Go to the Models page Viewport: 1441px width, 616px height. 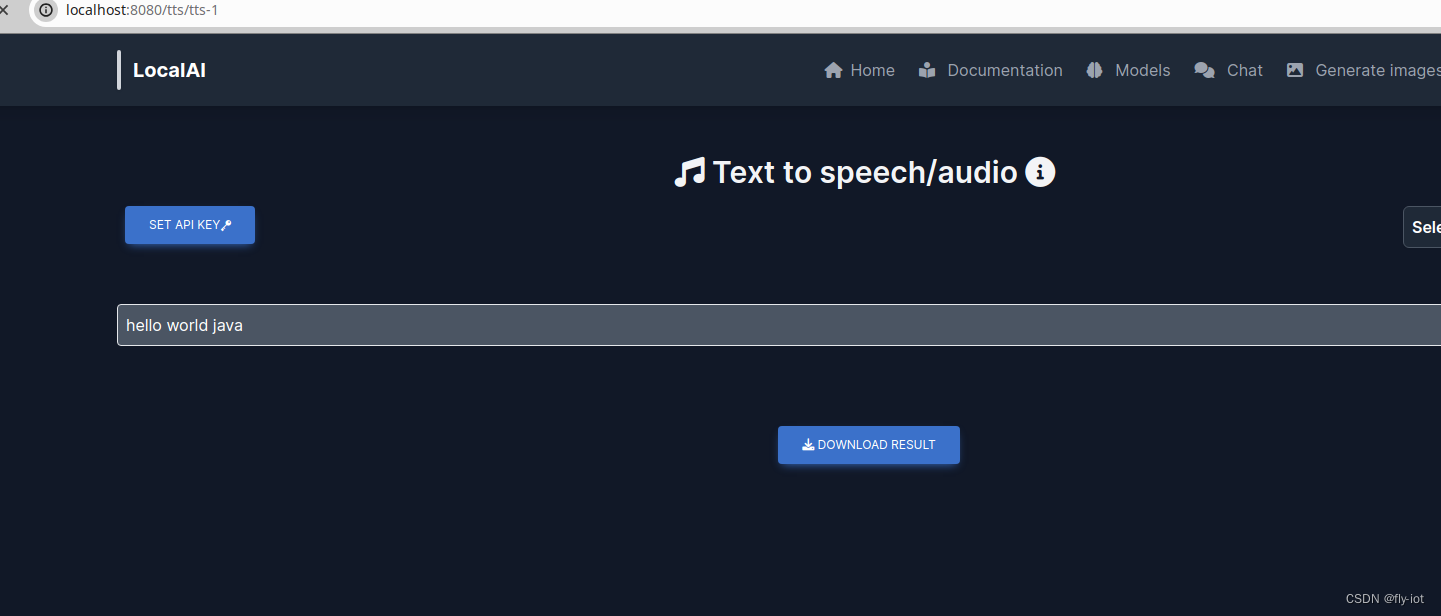pyautogui.click(x=1128, y=70)
